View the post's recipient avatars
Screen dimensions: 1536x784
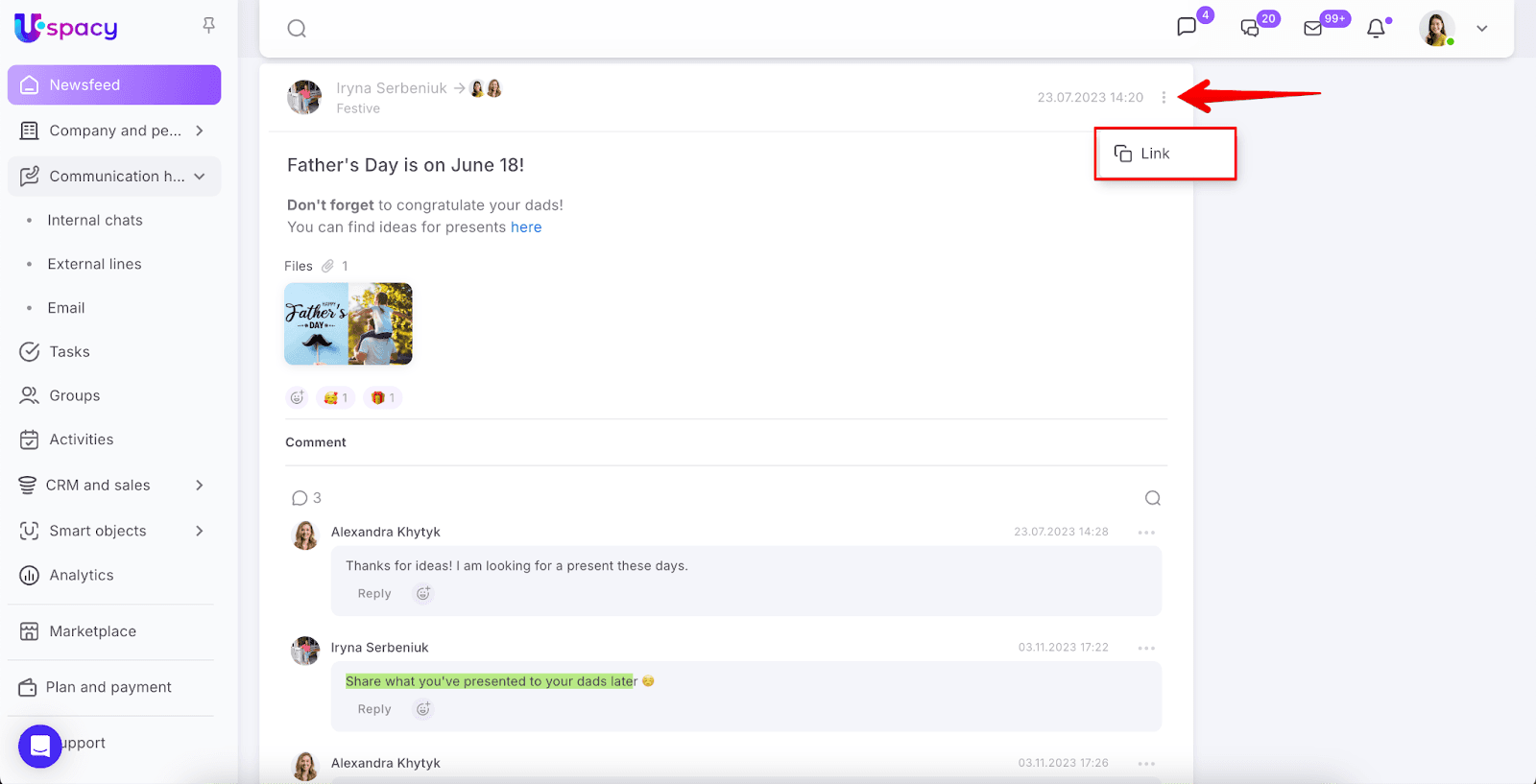(486, 88)
